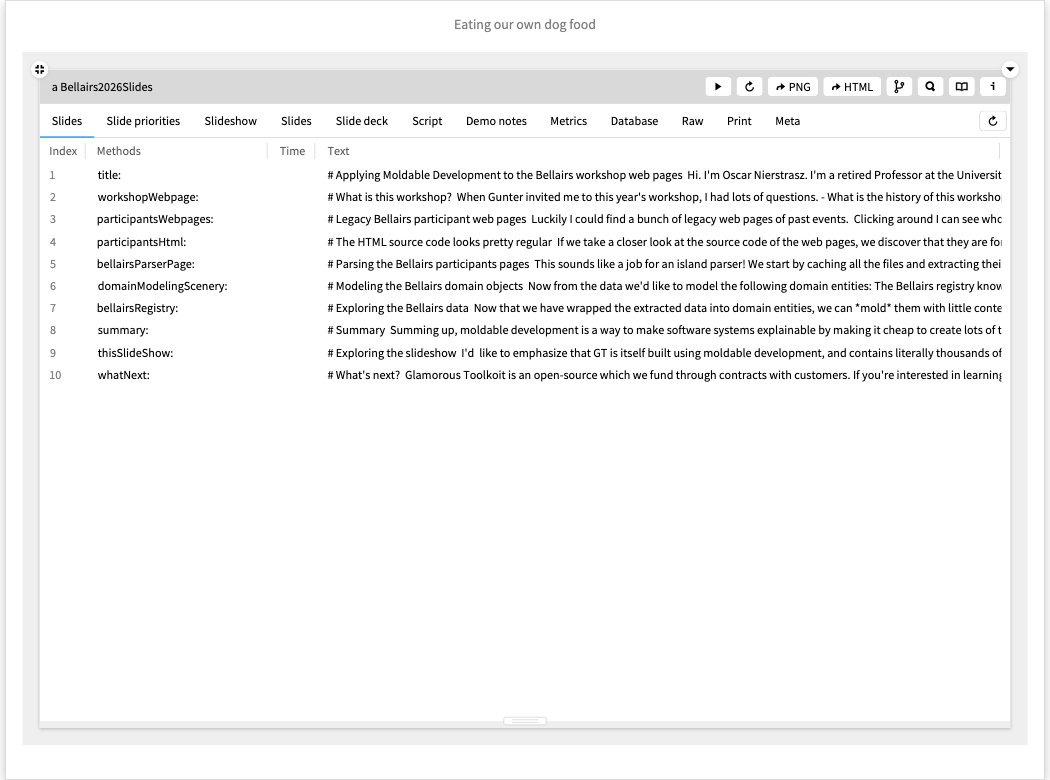Viewport: 1050px width, 780px height.
Task: Click the refresh icon in the tab row
Action: pos(992,121)
